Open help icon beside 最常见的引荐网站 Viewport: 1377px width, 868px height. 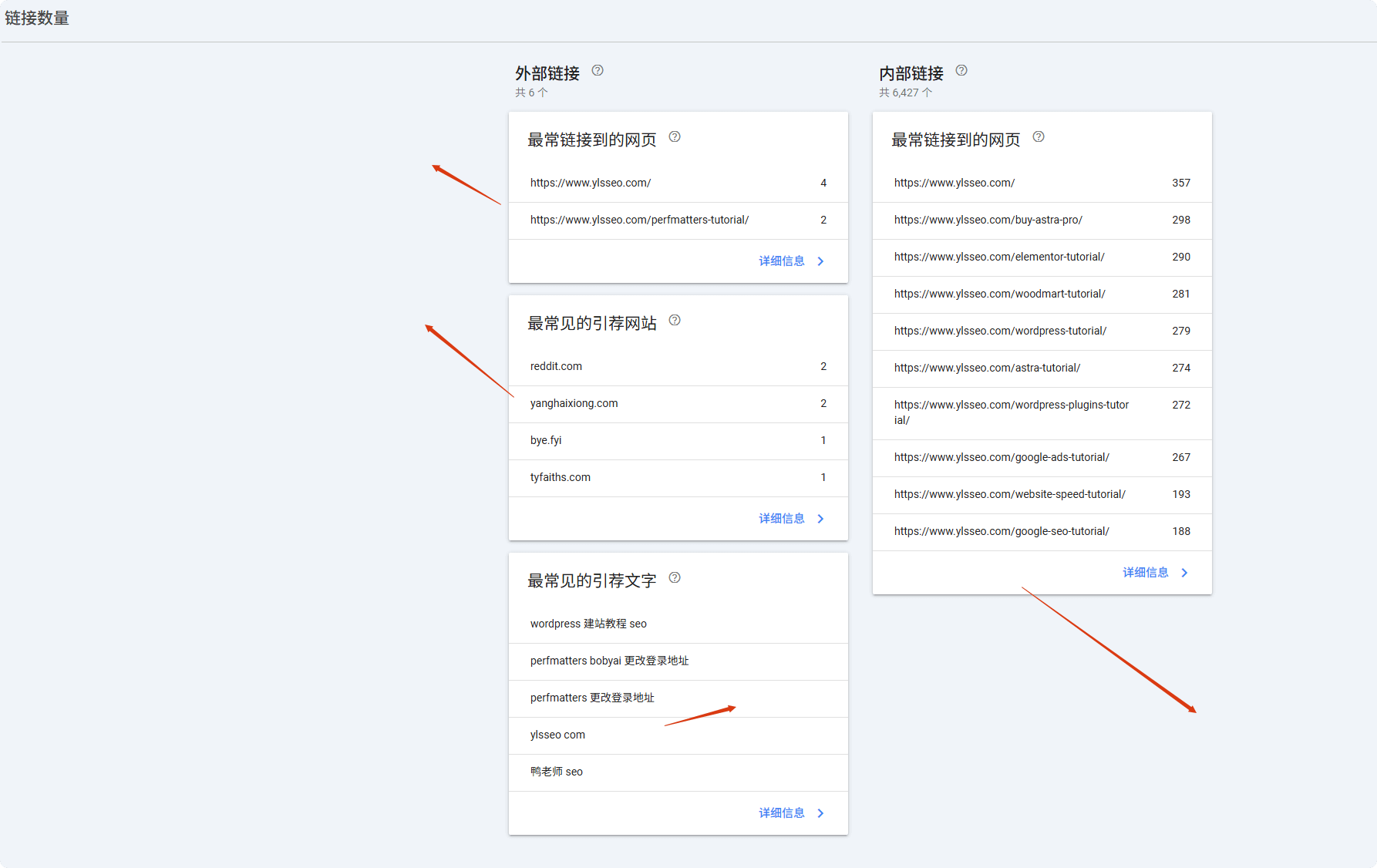(675, 321)
